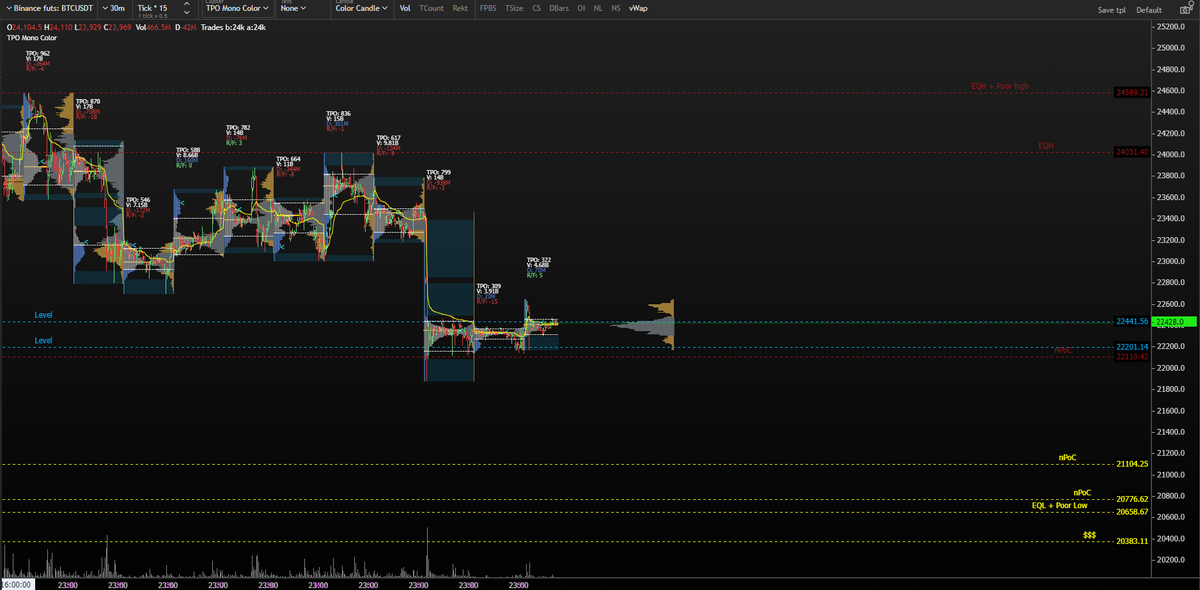
Task: Click the 'TPO Mono Color' chart legend
Action: tap(31, 38)
